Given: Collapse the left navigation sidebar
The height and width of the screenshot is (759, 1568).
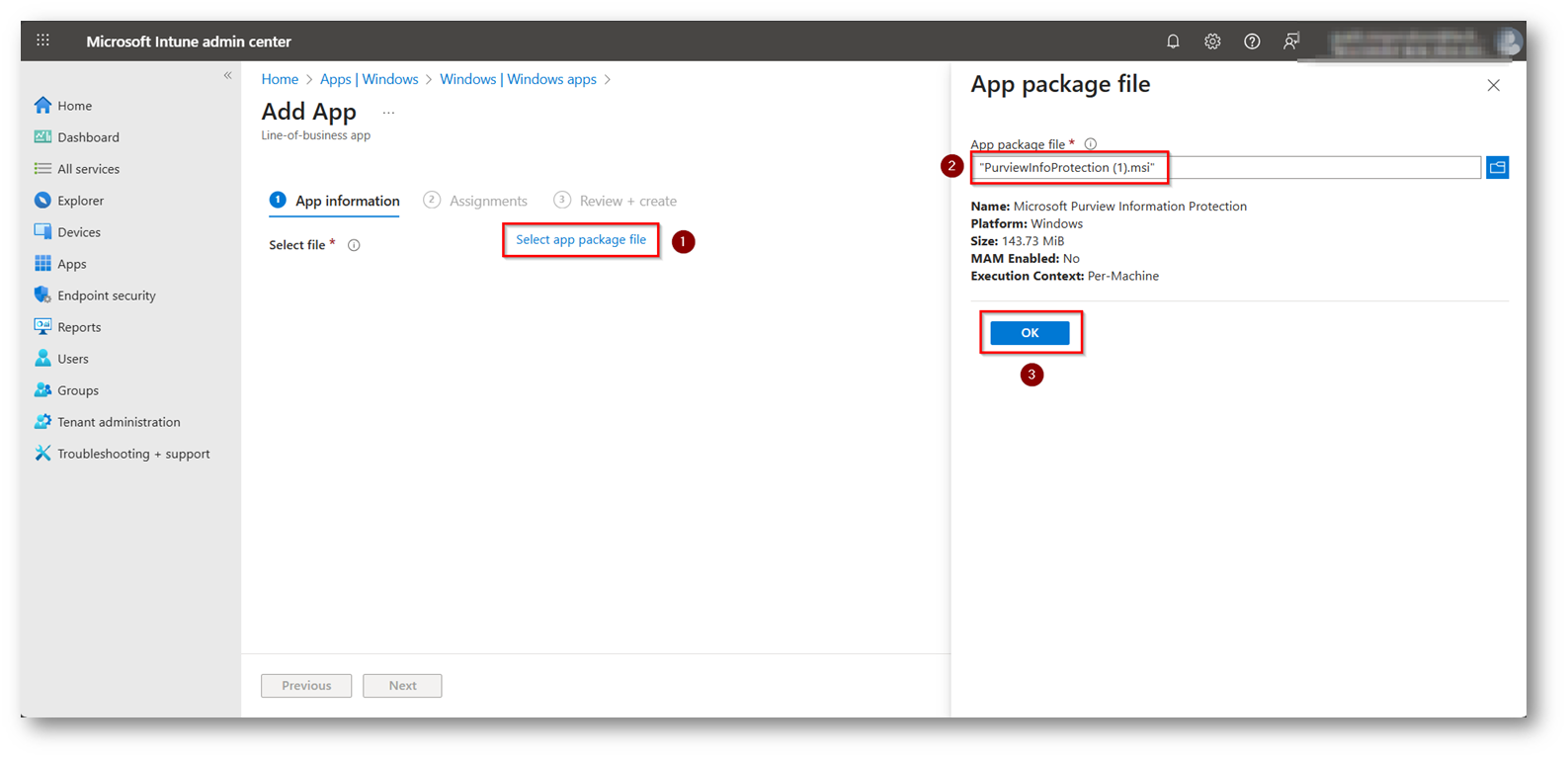Looking at the screenshot, I should coord(227,75).
